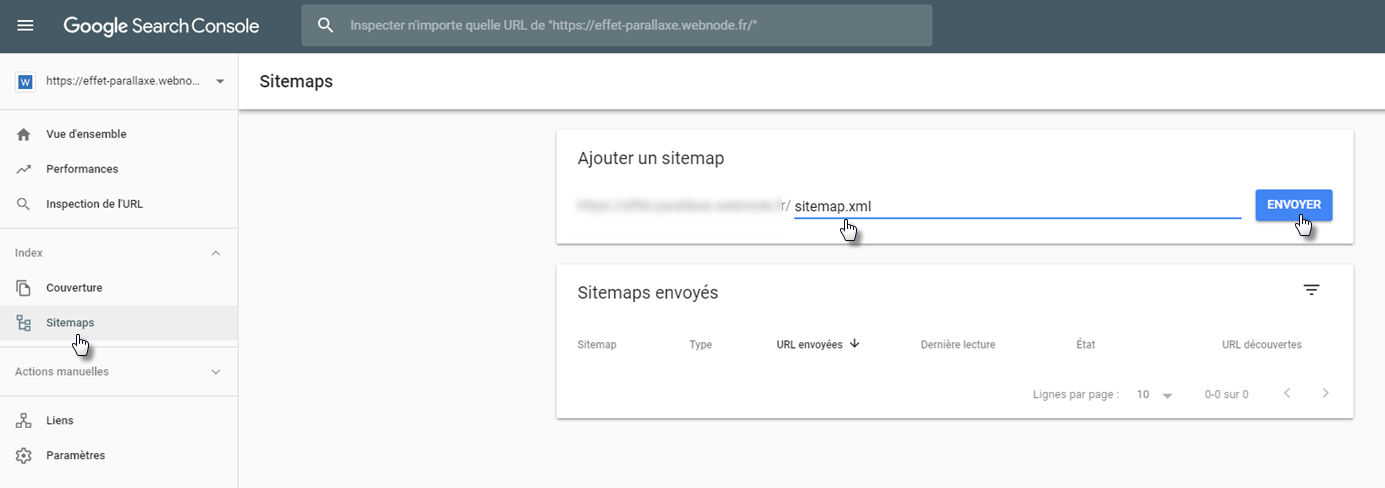
Task: Open the property selector dropdown
Action: click(x=219, y=81)
